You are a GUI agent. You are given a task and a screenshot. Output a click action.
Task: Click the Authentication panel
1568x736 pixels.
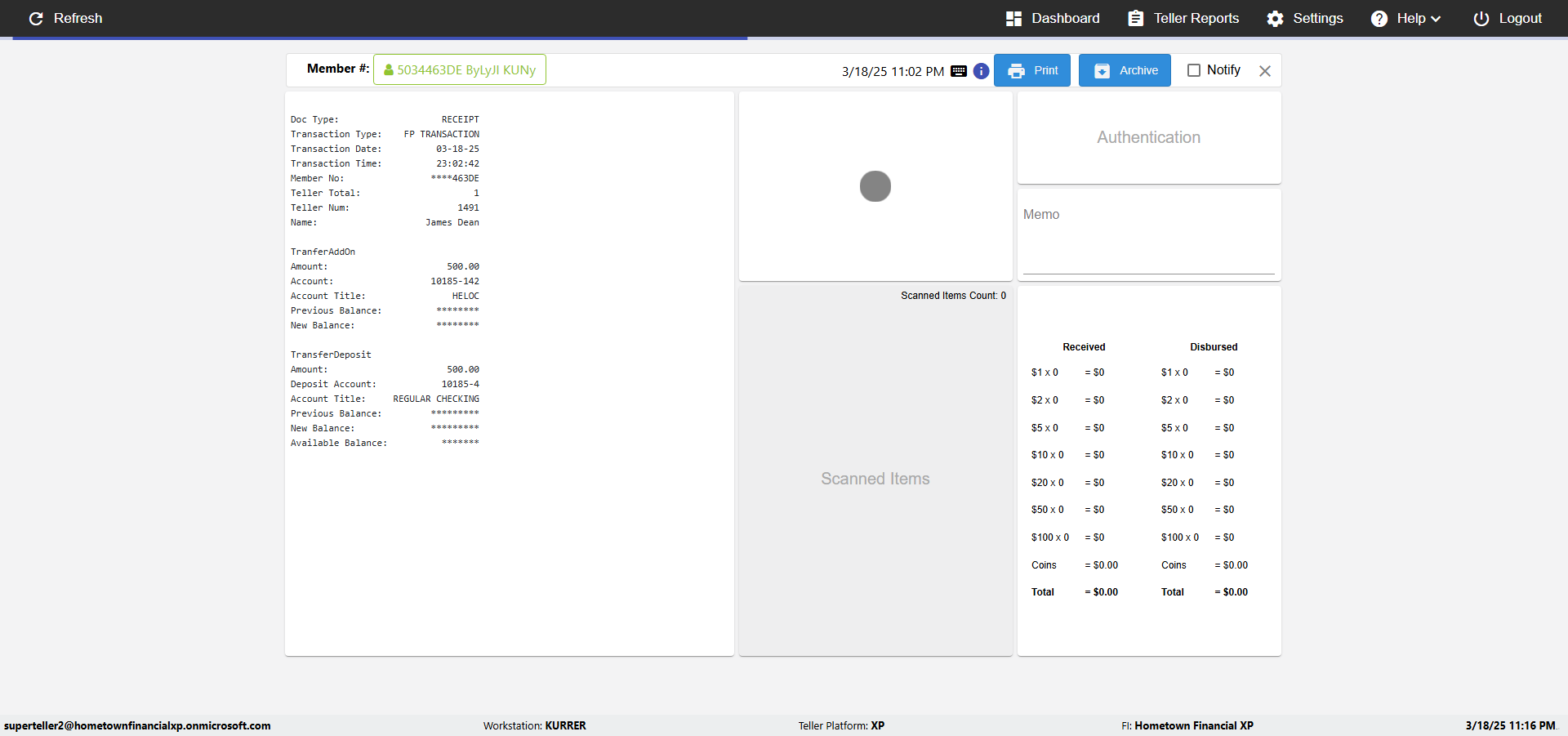click(1148, 137)
